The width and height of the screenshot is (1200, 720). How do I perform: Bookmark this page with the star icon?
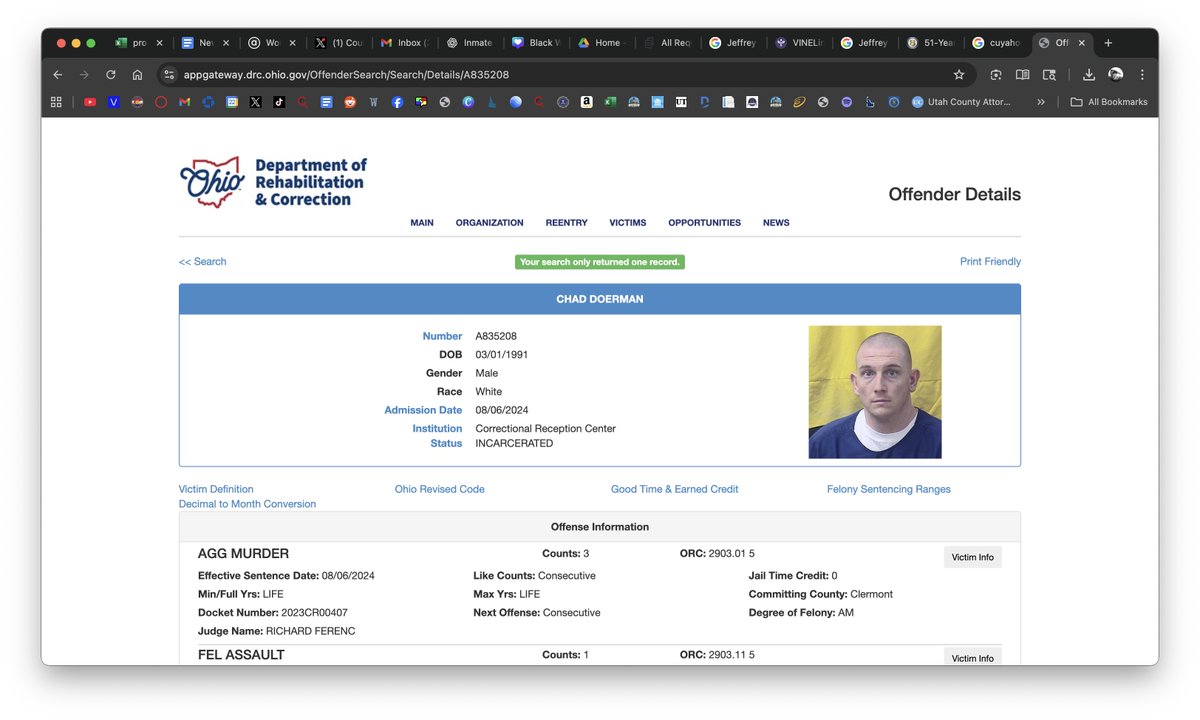point(959,74)
